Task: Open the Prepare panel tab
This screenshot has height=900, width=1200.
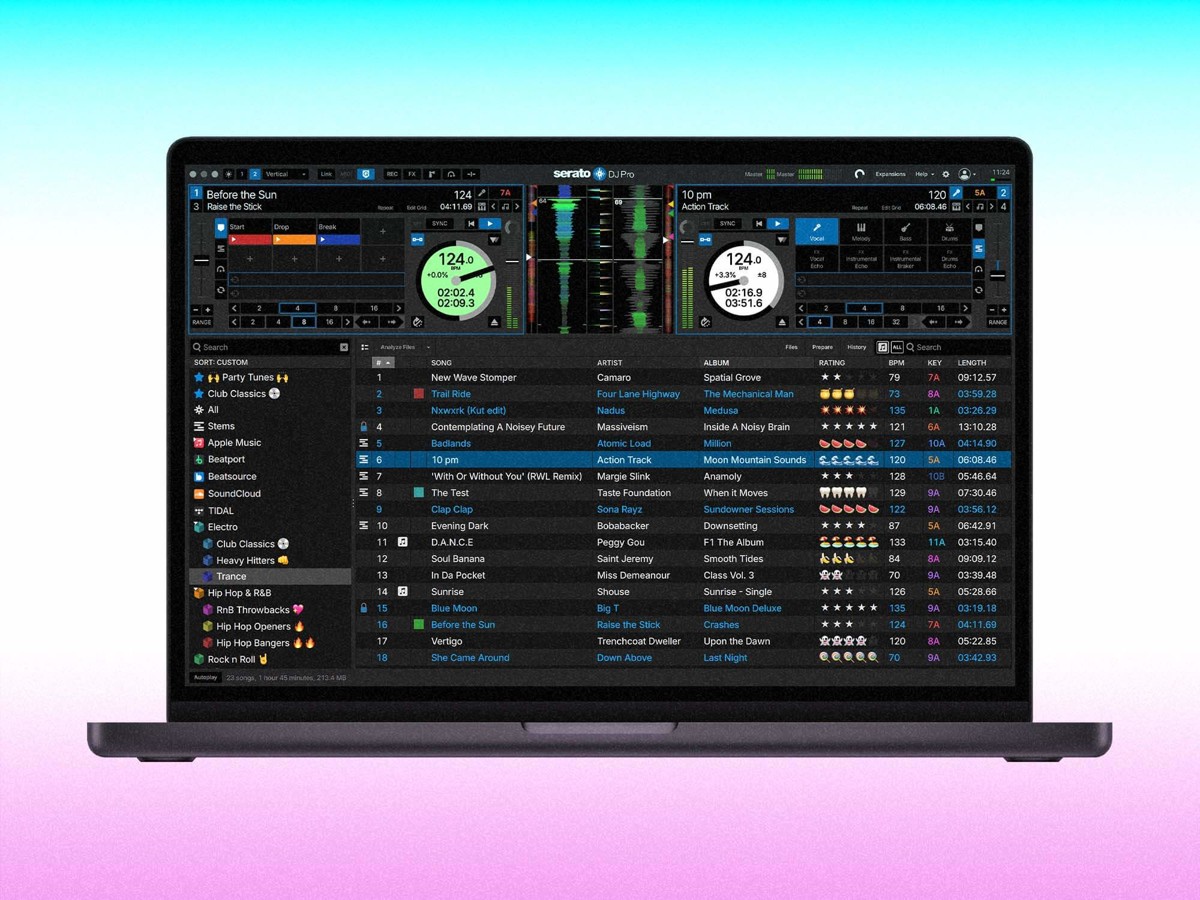Action: (822, 347)
